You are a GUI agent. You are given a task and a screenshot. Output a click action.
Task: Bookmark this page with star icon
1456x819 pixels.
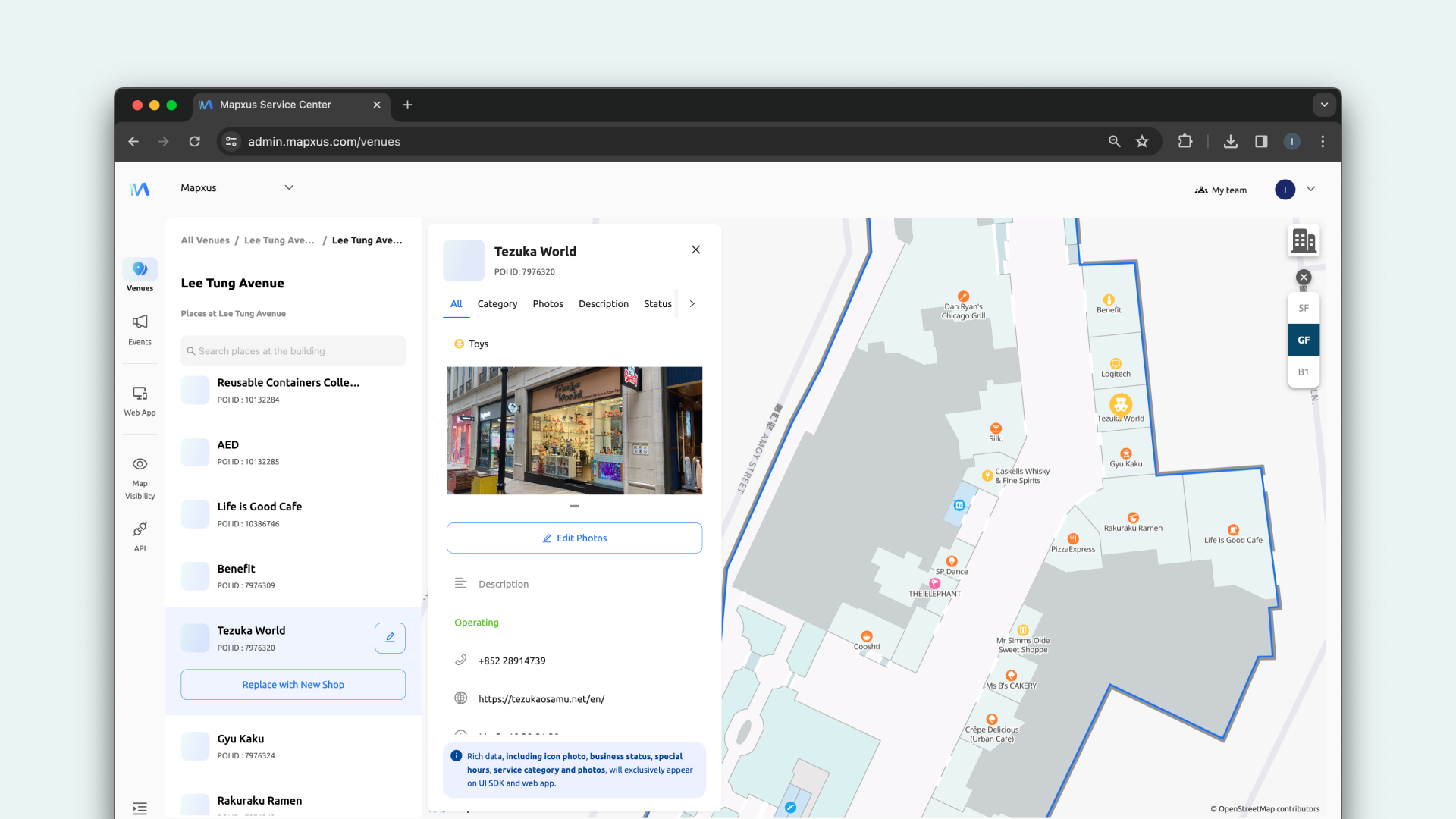coord(1142,142)
